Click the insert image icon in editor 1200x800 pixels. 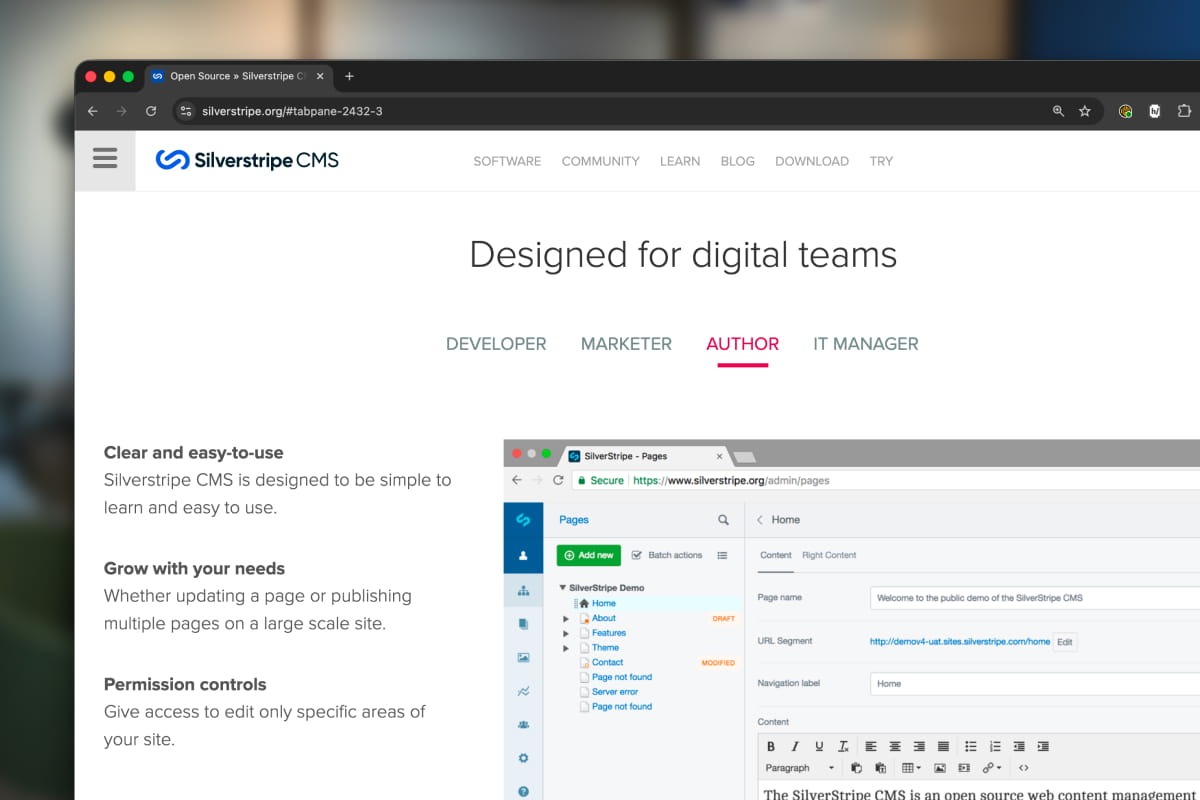coord(940,768)
